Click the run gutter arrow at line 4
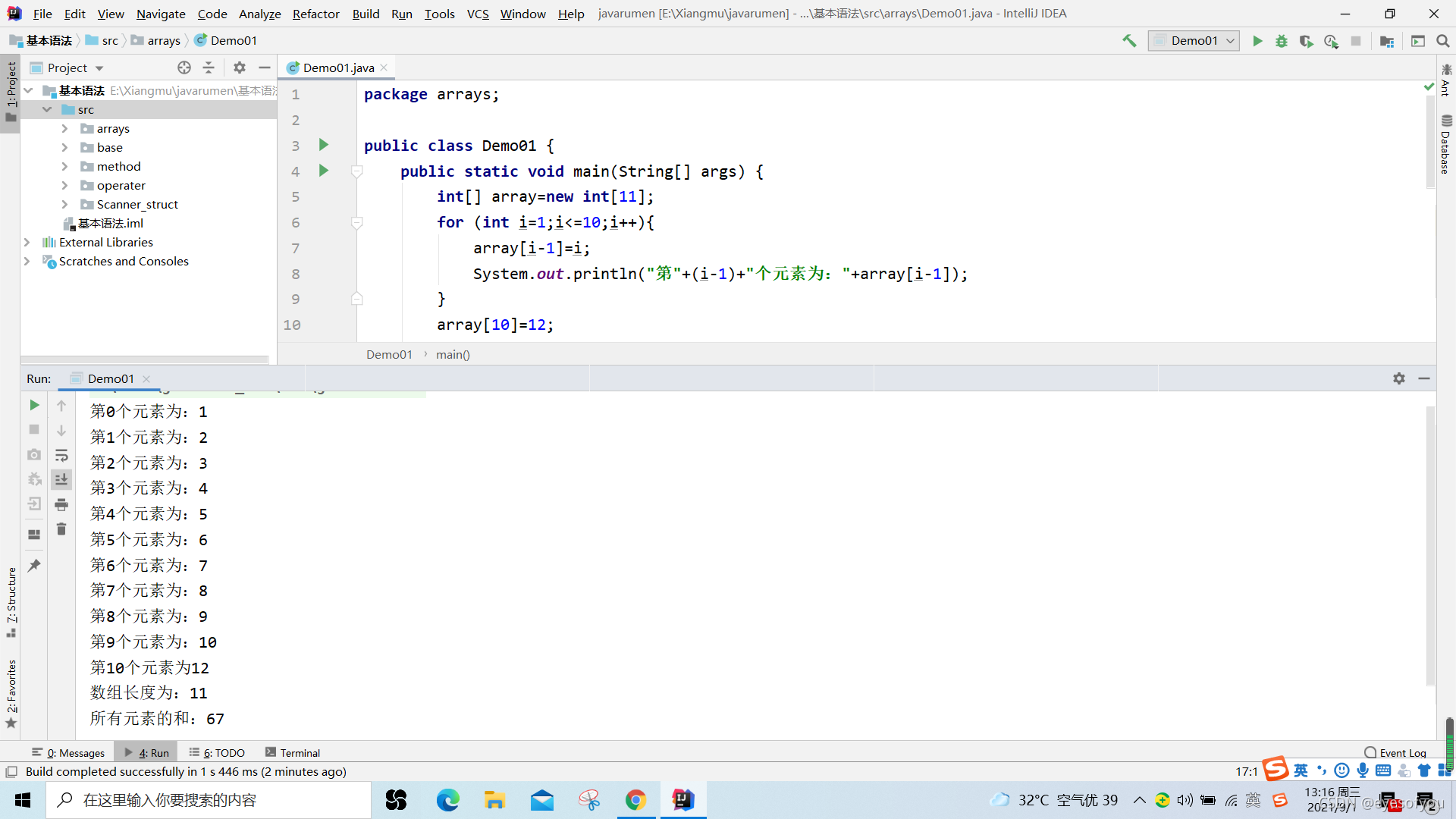This screenshot has width=1456, height=819. pos(324,171)
